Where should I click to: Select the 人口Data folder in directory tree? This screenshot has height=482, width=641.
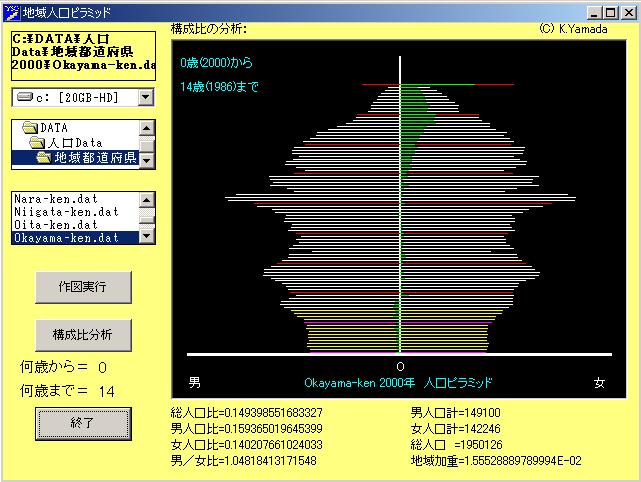pos(75,143)
